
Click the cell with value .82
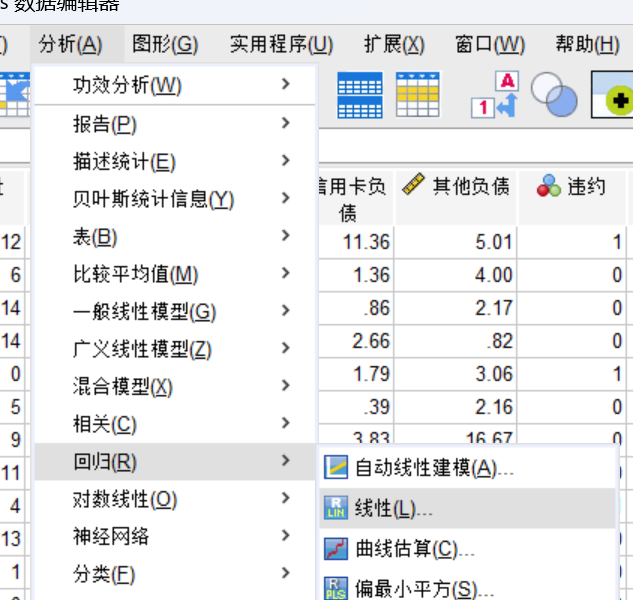click(456, 341)
